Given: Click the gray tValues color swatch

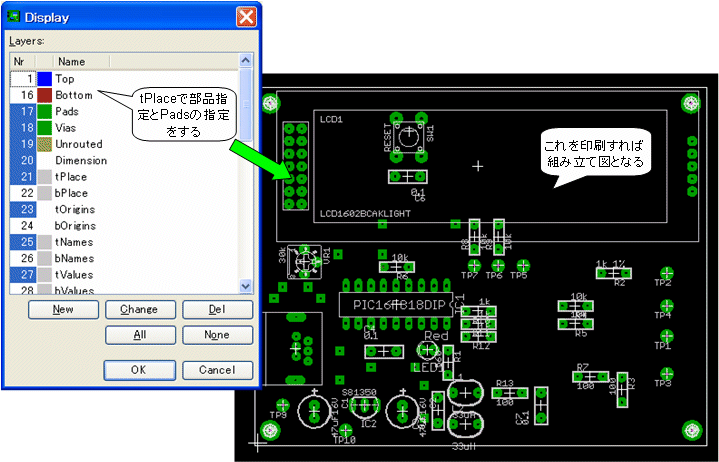Looking at the screenshot, I should tap(44, 275).
